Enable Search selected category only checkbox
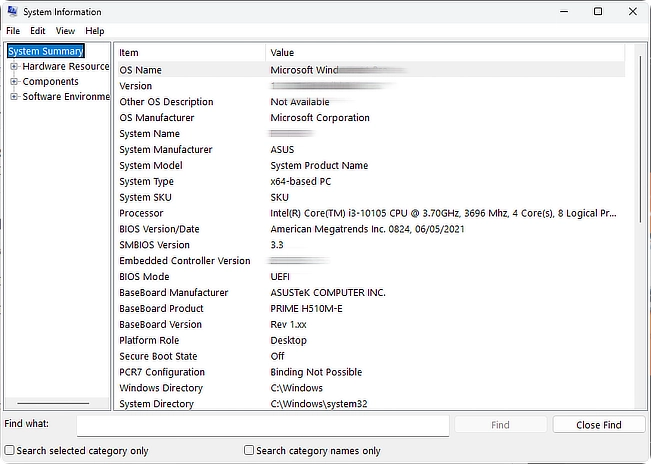 coord(9,450)
